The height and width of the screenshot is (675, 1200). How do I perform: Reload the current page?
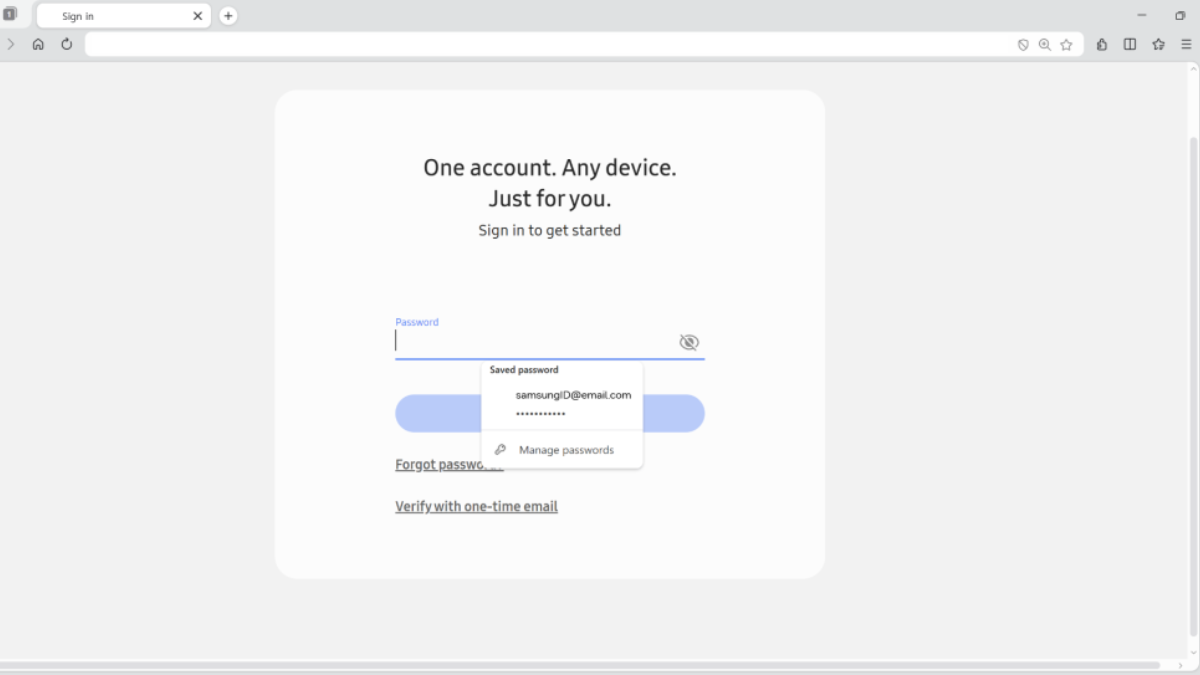pyautogui.click(x=66, y=44)
